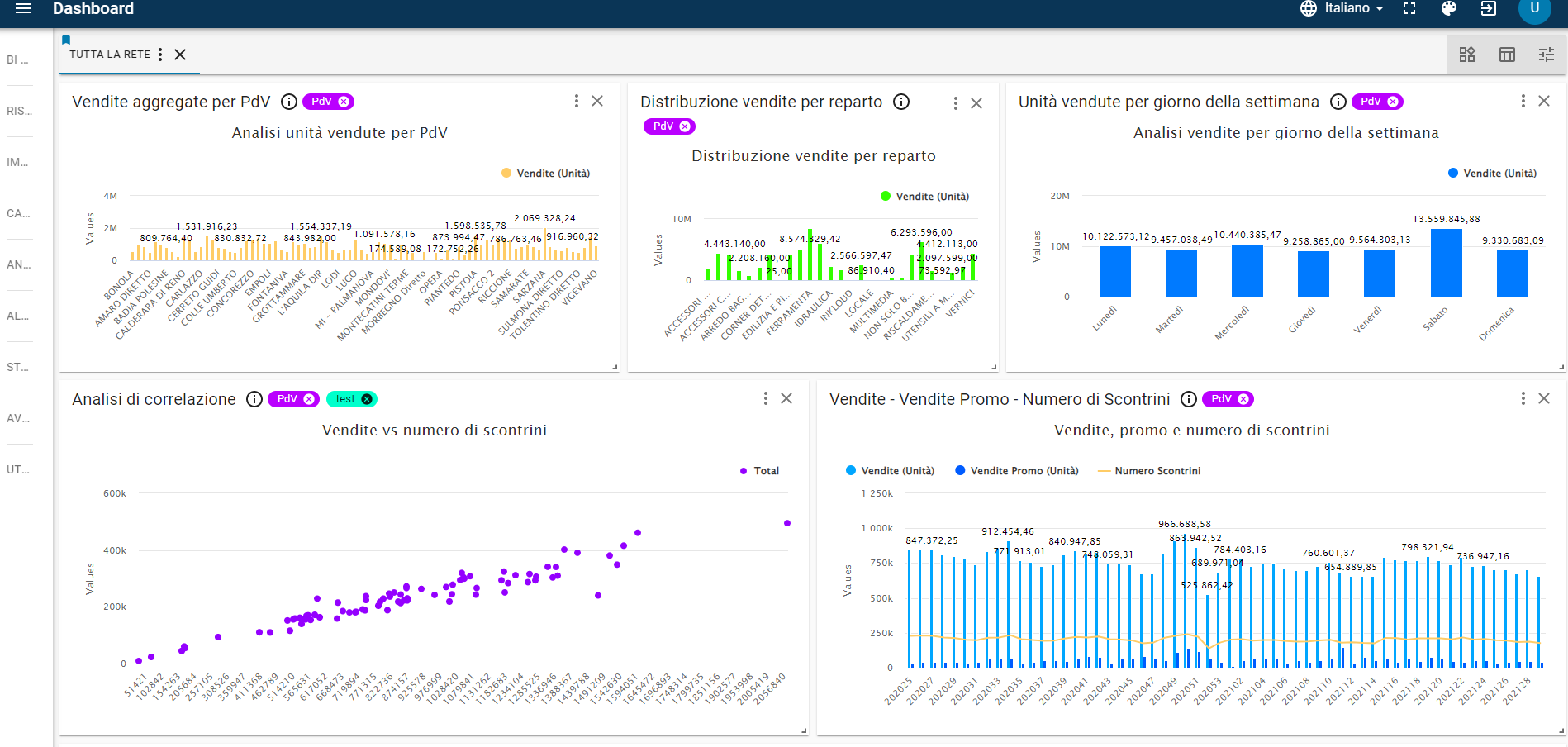The width and height of the screenshot is (1568, 747).
Task: Select the TUTTA LA RETE tab
Action: click(109, 55)
